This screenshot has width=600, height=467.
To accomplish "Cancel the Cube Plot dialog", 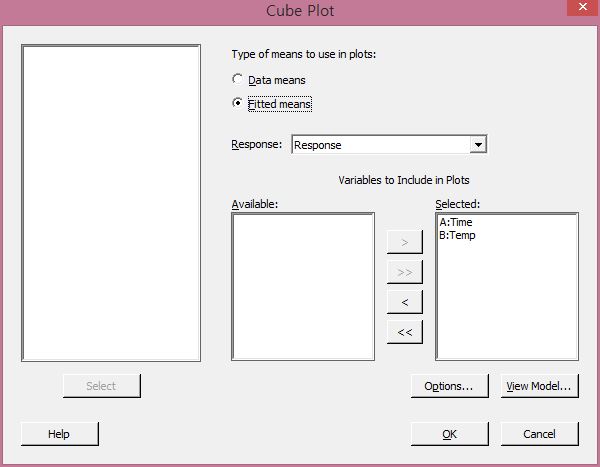I will click(x=540, y=434).
